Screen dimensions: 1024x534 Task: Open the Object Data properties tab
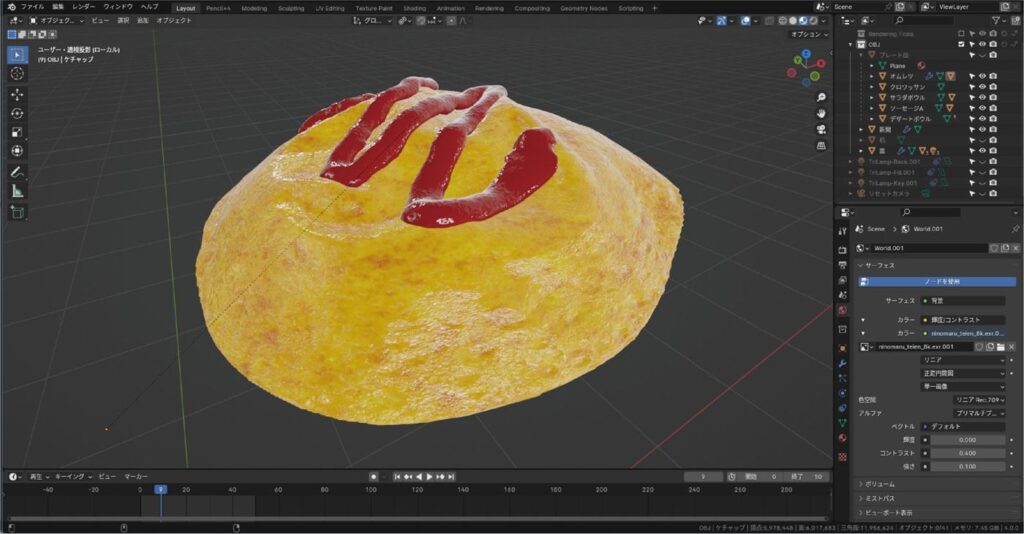(842, 423)
